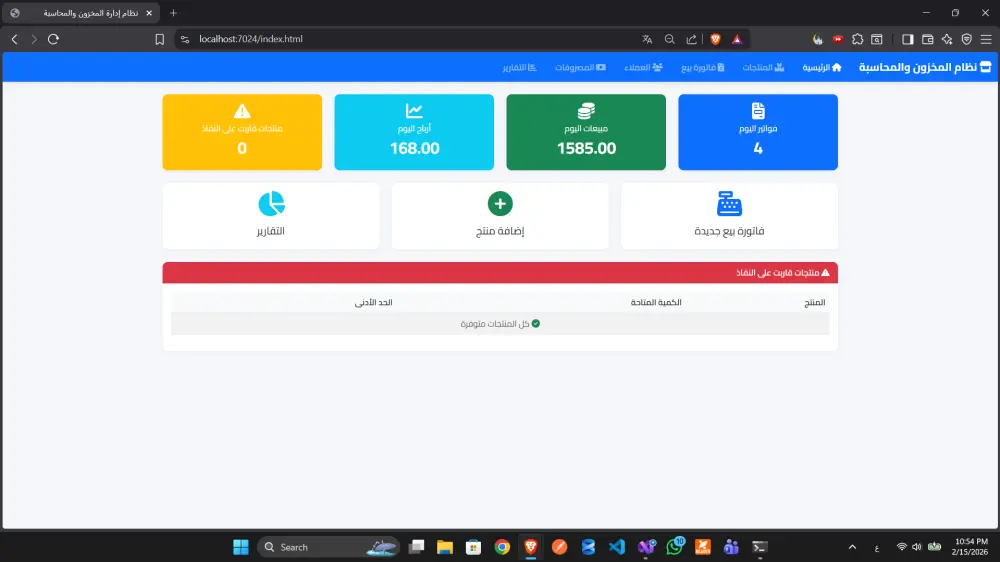Open the extensions puzzle icon
Screen dimensions: 1000x562
(858, 39)
